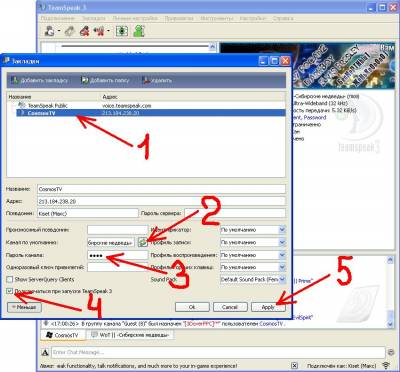Click the Apply button
The width and height of the screenshot is (400, 372).
[x=268, y=307]
